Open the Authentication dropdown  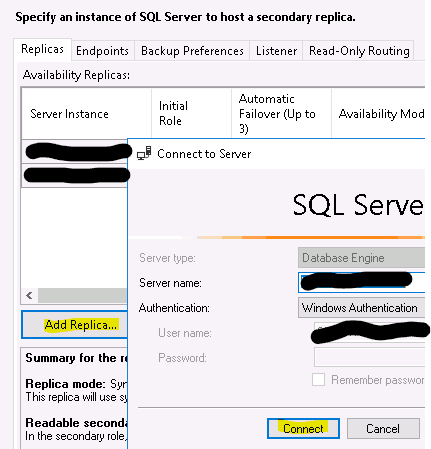pos(361,308)
